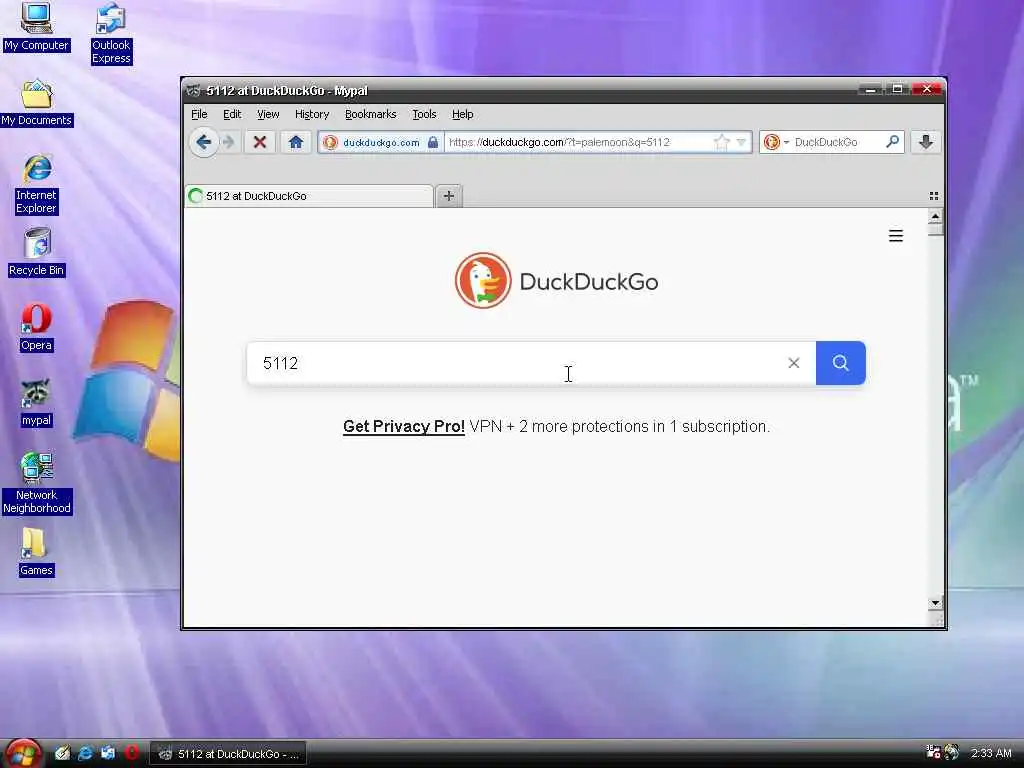This screenshot has height=768, width=1024.
Task: Click the DuckDuckGo wordmark text
Action: (x=588, y=281)
